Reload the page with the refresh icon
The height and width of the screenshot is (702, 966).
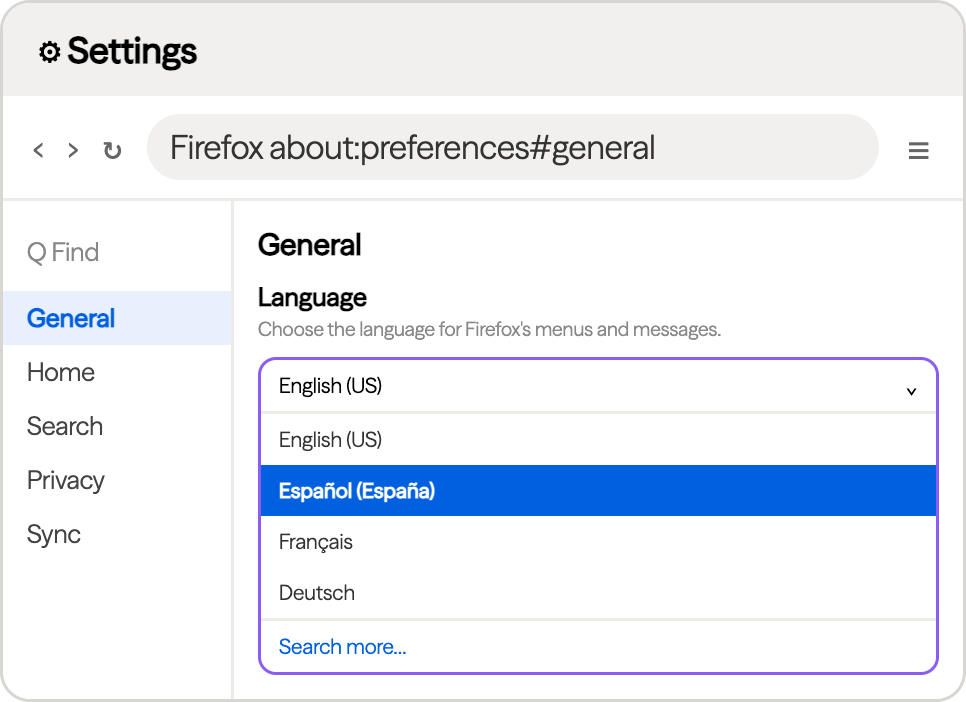[x=112, y=150]
